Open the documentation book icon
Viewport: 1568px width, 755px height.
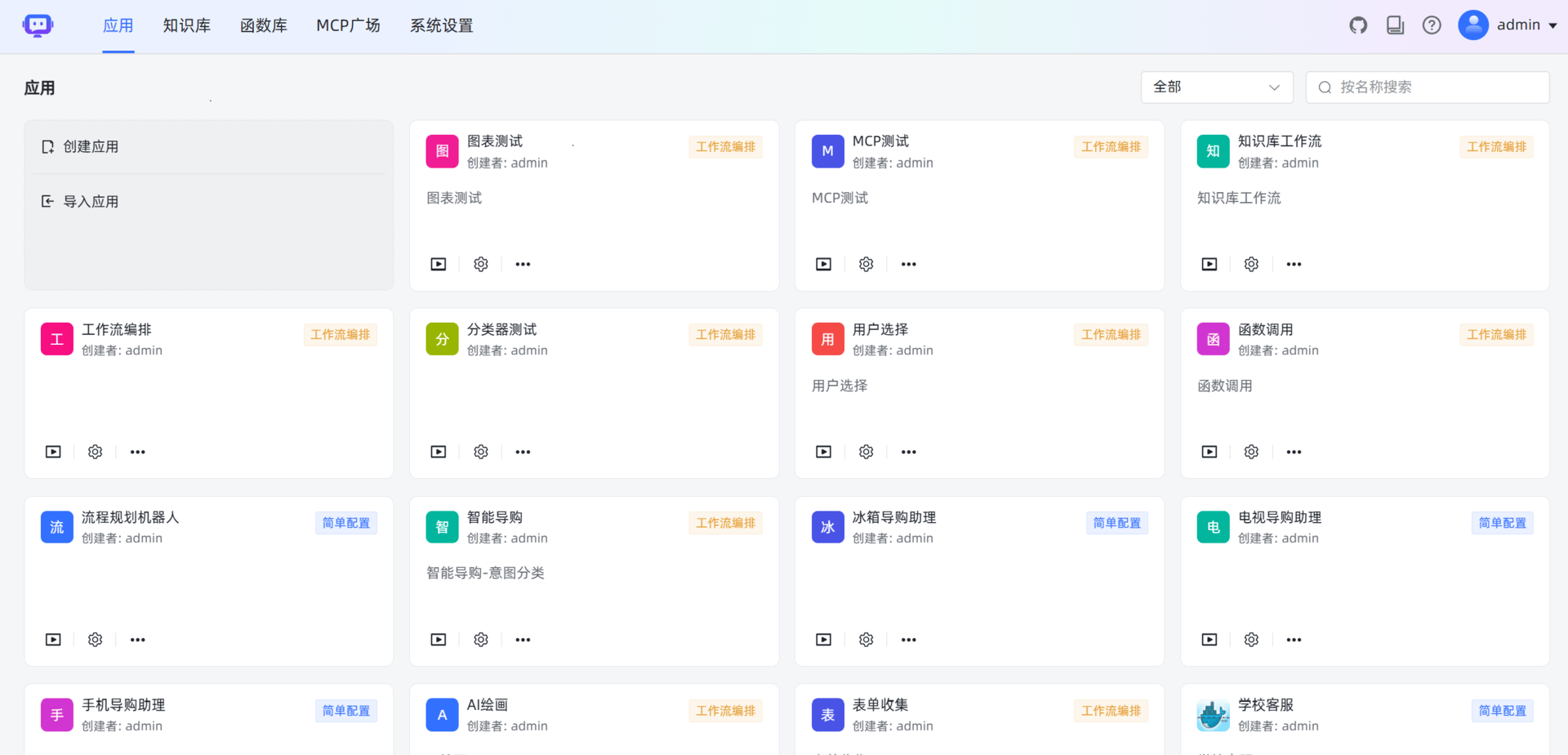pos(1395,25)
